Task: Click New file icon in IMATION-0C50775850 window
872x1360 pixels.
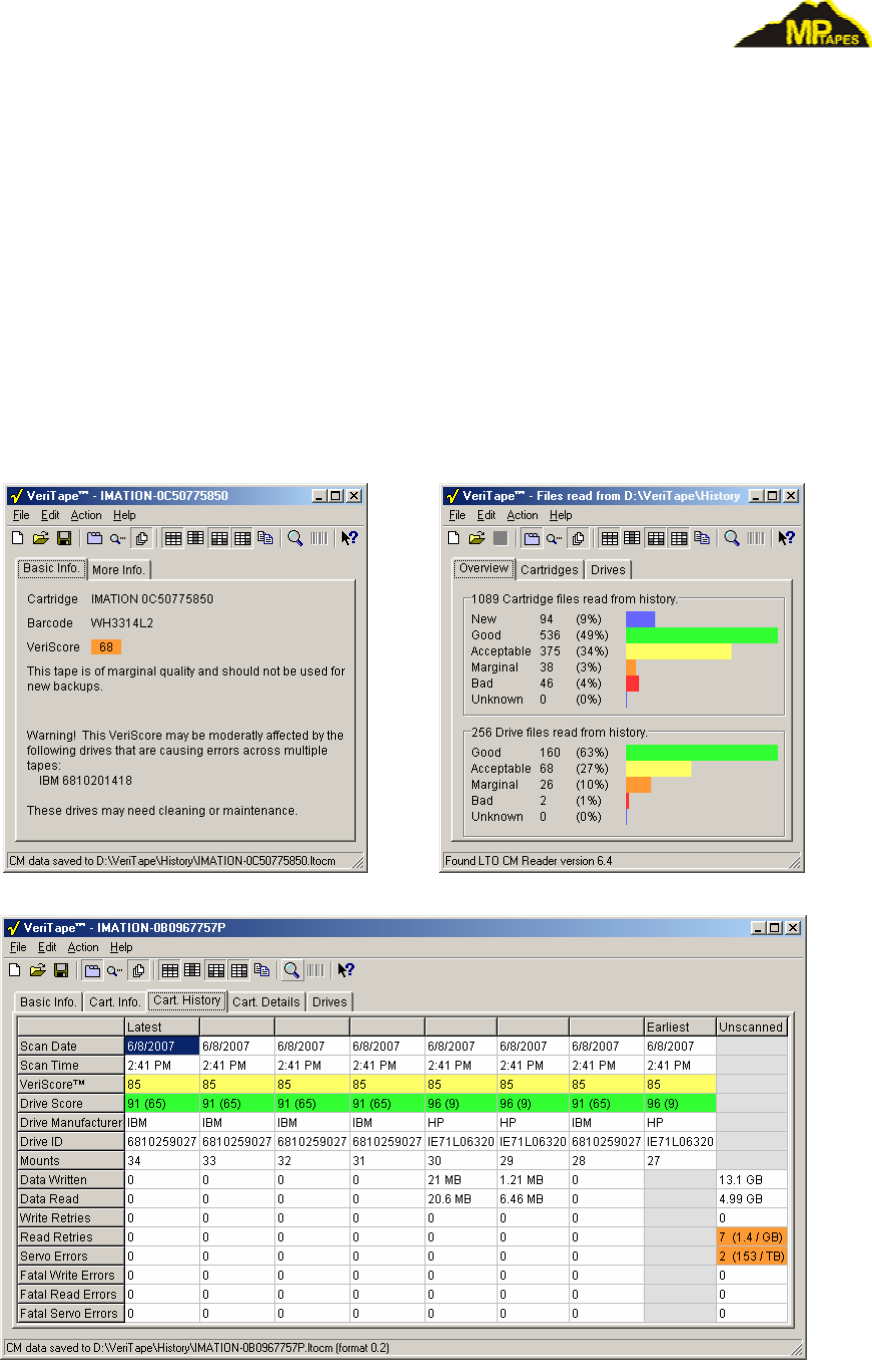Action: [17, 537]
